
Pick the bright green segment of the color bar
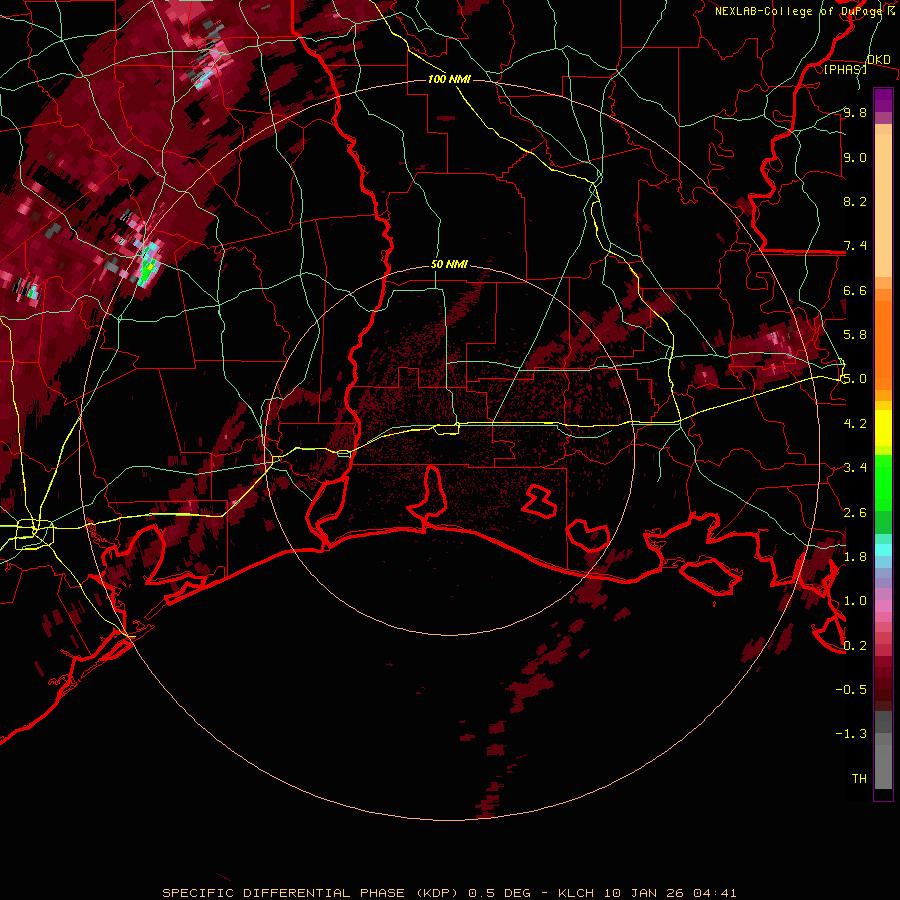[x=883, y=482]
